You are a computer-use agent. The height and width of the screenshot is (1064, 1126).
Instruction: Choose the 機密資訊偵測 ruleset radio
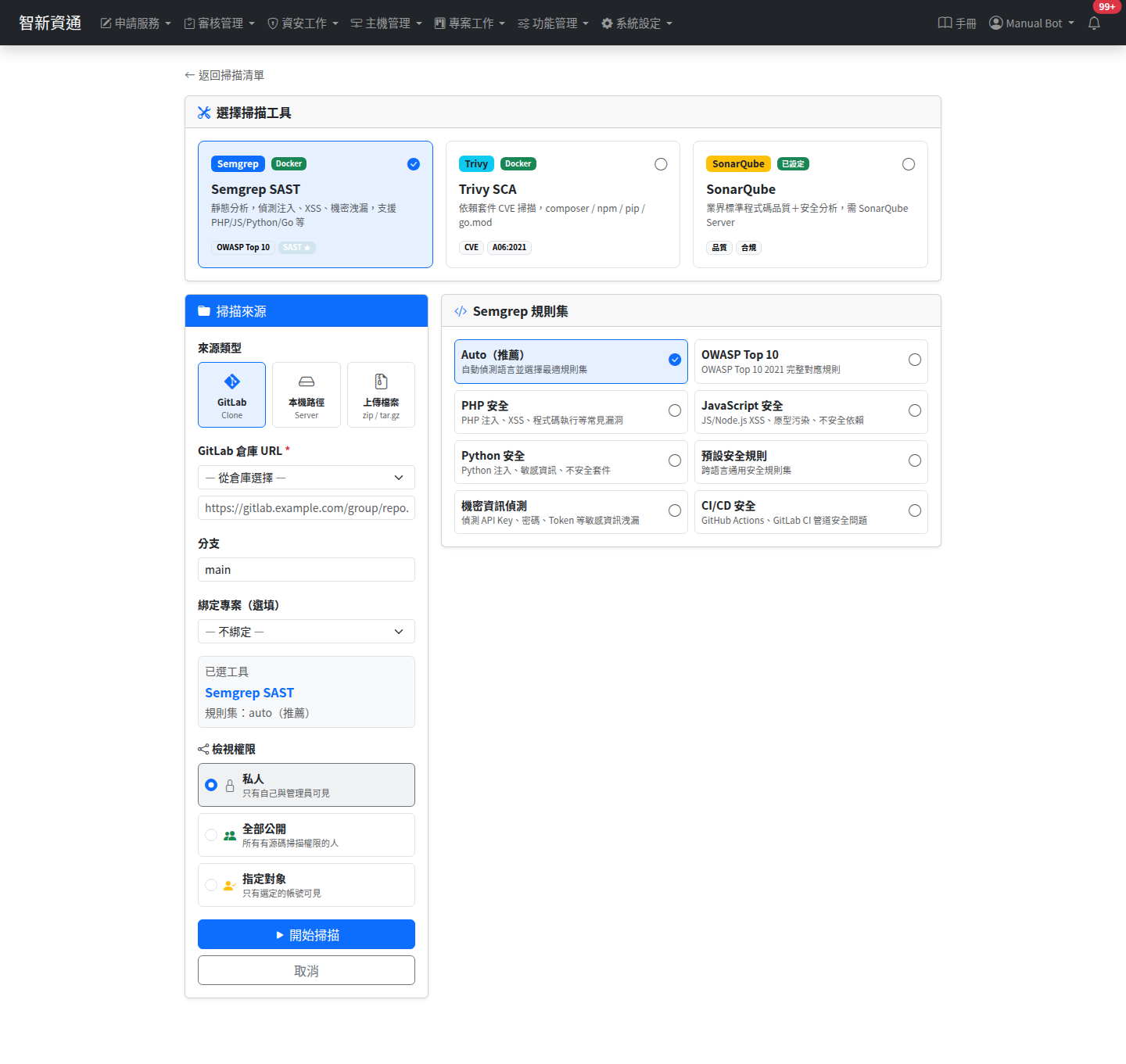[675, 511]
